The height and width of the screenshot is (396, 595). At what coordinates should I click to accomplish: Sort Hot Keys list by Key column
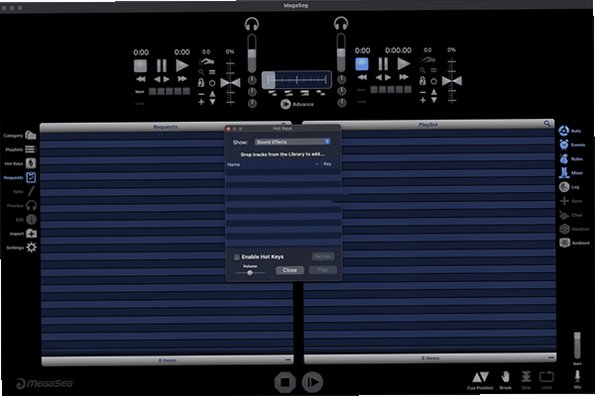point(327,164)
